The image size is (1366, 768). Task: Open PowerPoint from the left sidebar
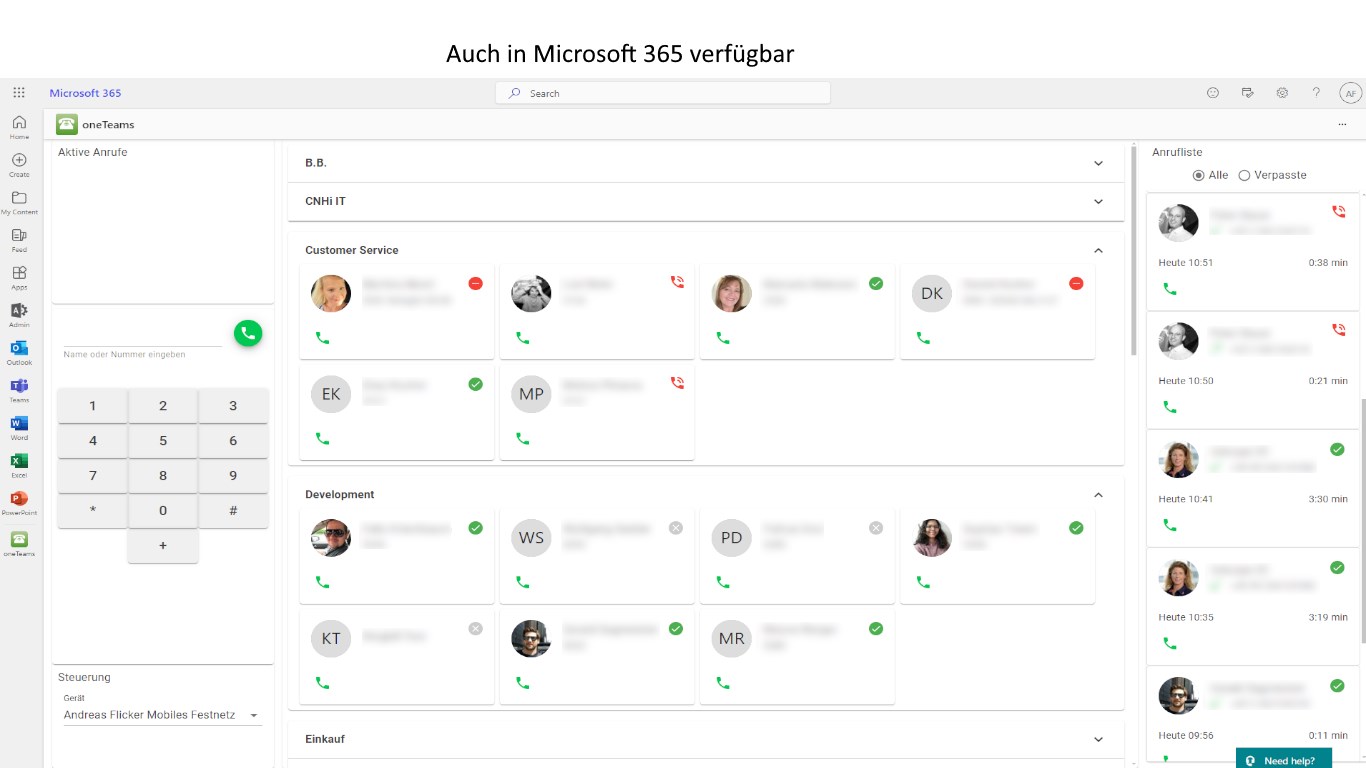[x=19, y=499]
